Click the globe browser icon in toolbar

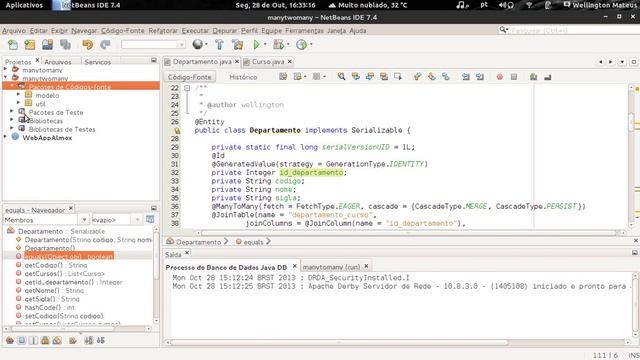[x=198, y=44]
